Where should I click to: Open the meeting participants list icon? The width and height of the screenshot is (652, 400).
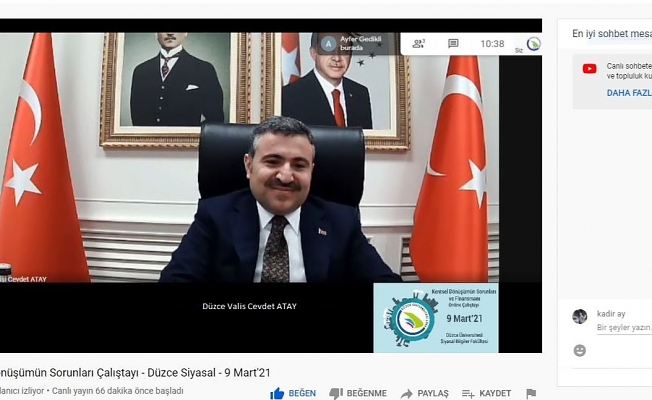(x=419, y=44)
